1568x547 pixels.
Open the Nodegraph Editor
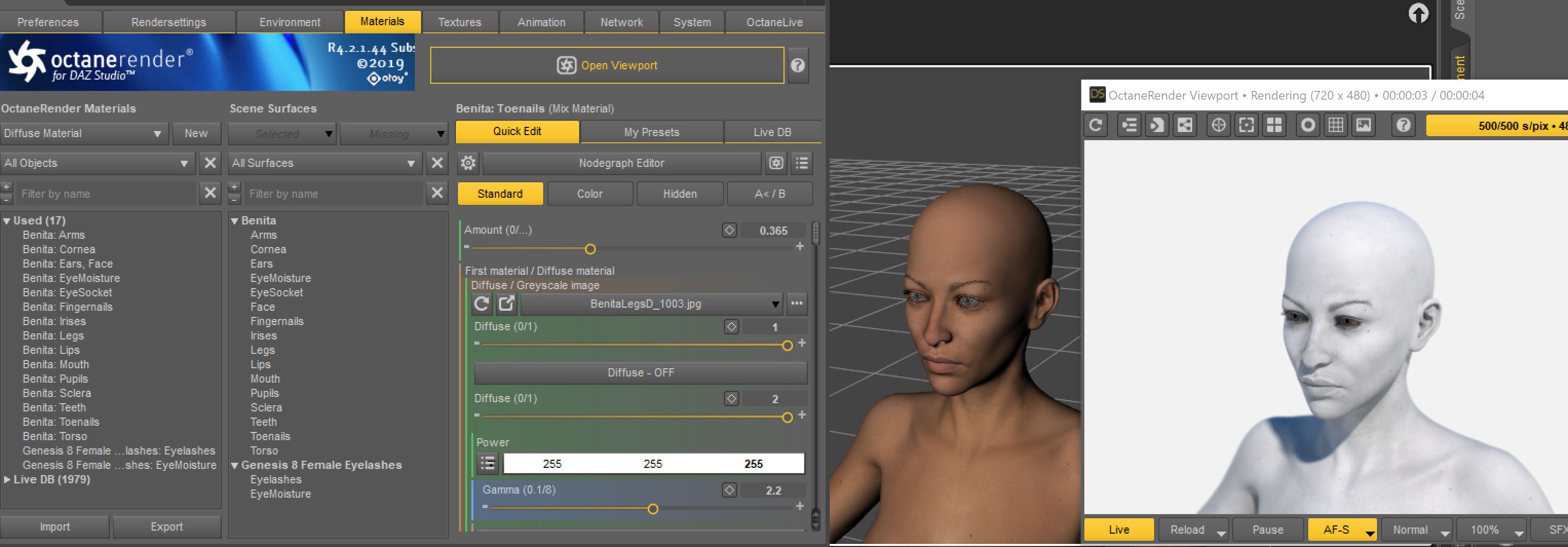tap(621, 163)
